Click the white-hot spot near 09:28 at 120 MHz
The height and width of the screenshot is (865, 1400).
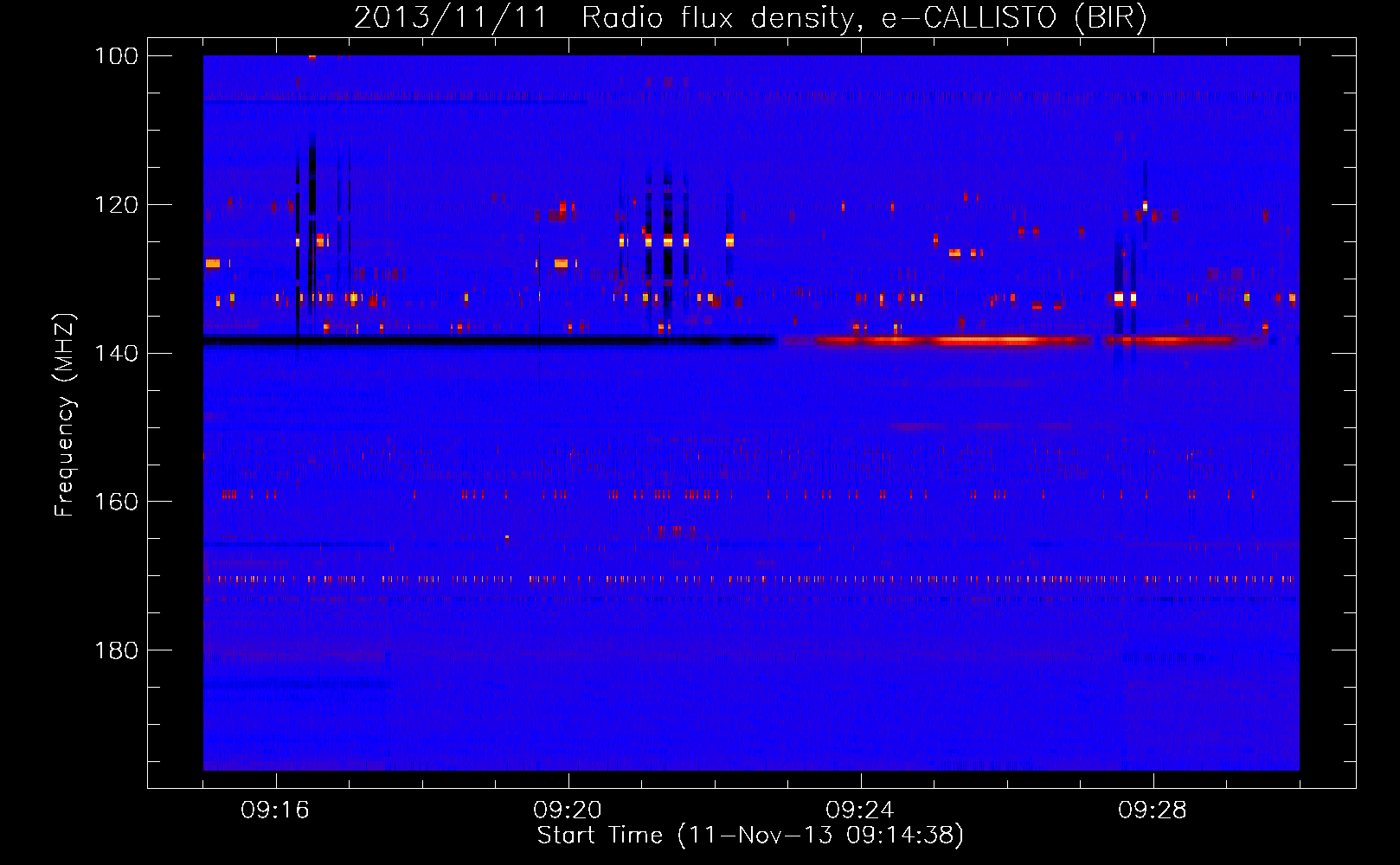pyautogui.click(x=1145, y=206)
